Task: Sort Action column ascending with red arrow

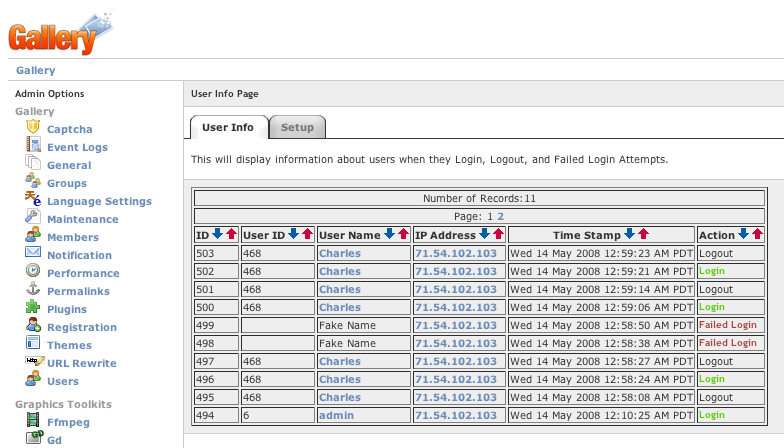Action: coord(757,234)
